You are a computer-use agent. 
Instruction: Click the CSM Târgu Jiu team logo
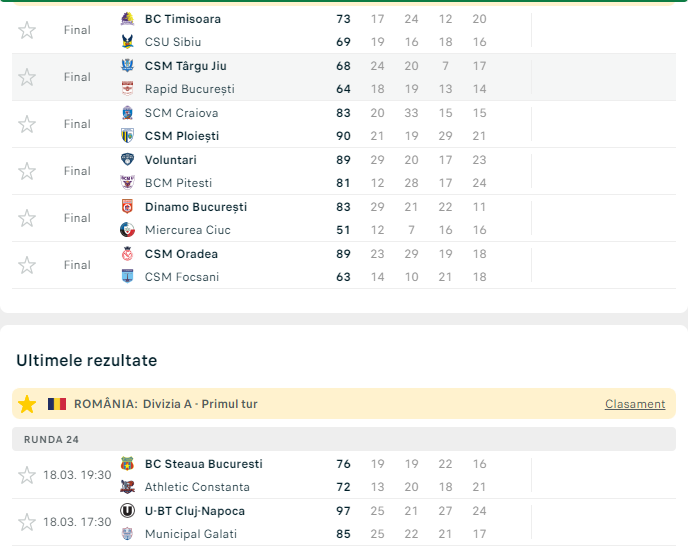pyautogui.click(x=127, y=66)
